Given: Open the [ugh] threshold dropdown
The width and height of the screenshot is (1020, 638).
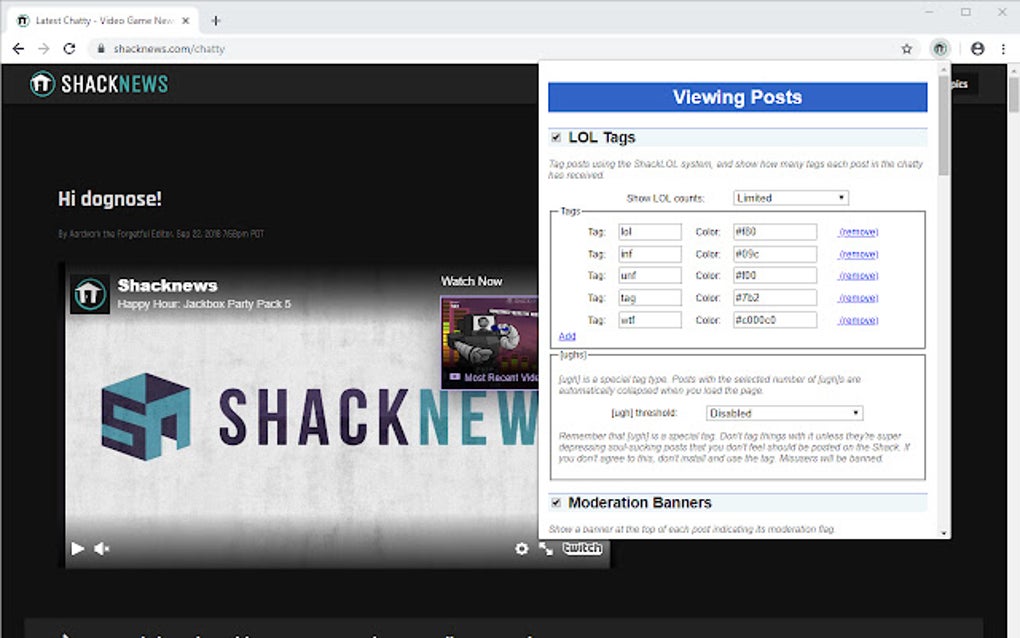Looking at the screenshot, I should click(785, 413).
